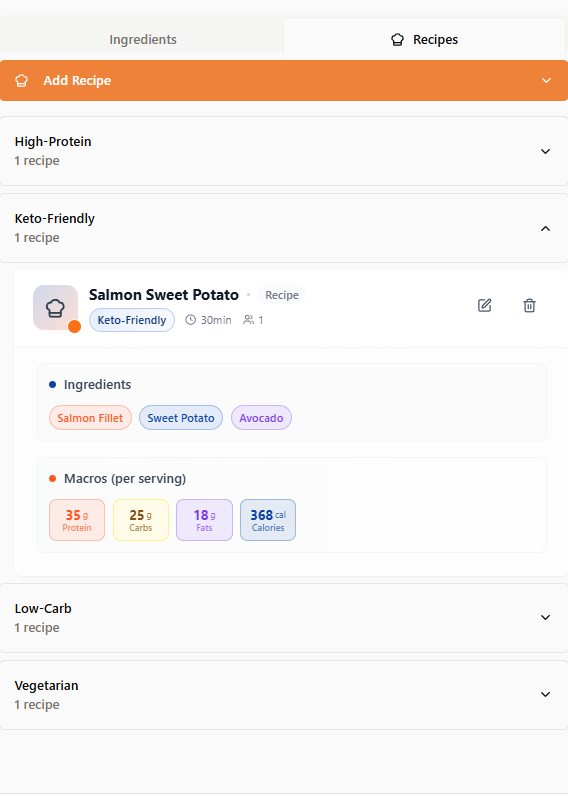This screenshot has width=568, height=796.
Task: Collapse the Keto-Friendly category chevron
Action: click(x=546, y=228)
